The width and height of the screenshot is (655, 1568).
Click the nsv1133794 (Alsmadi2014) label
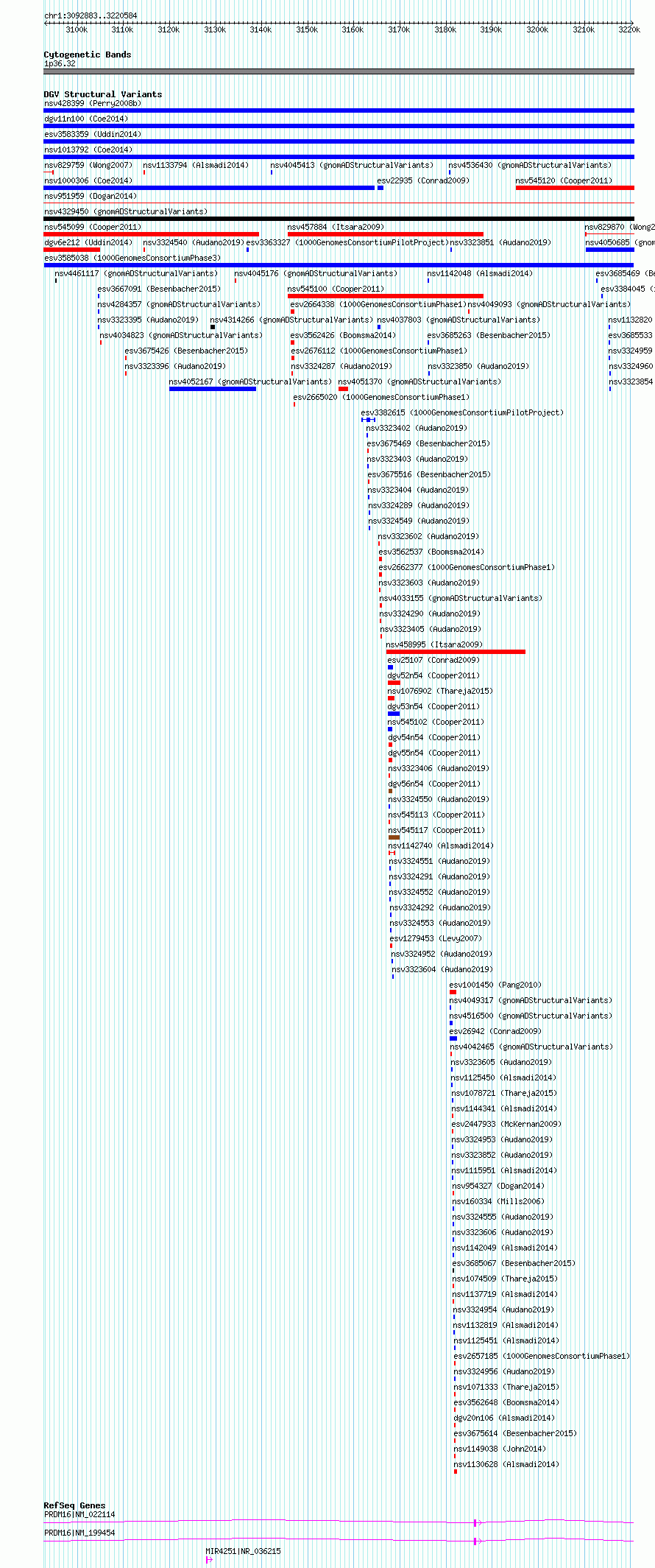click(196, 166)
